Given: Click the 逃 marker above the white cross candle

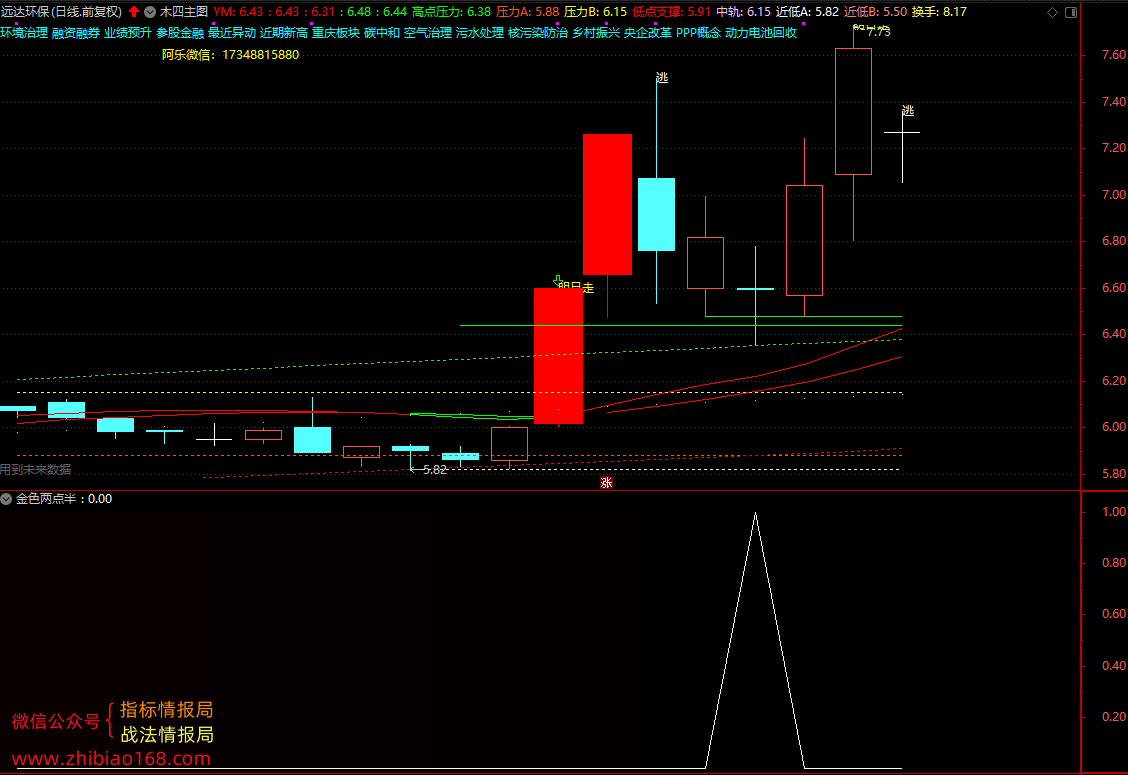Looking at the screenshot, I should (x=908, y=111).
